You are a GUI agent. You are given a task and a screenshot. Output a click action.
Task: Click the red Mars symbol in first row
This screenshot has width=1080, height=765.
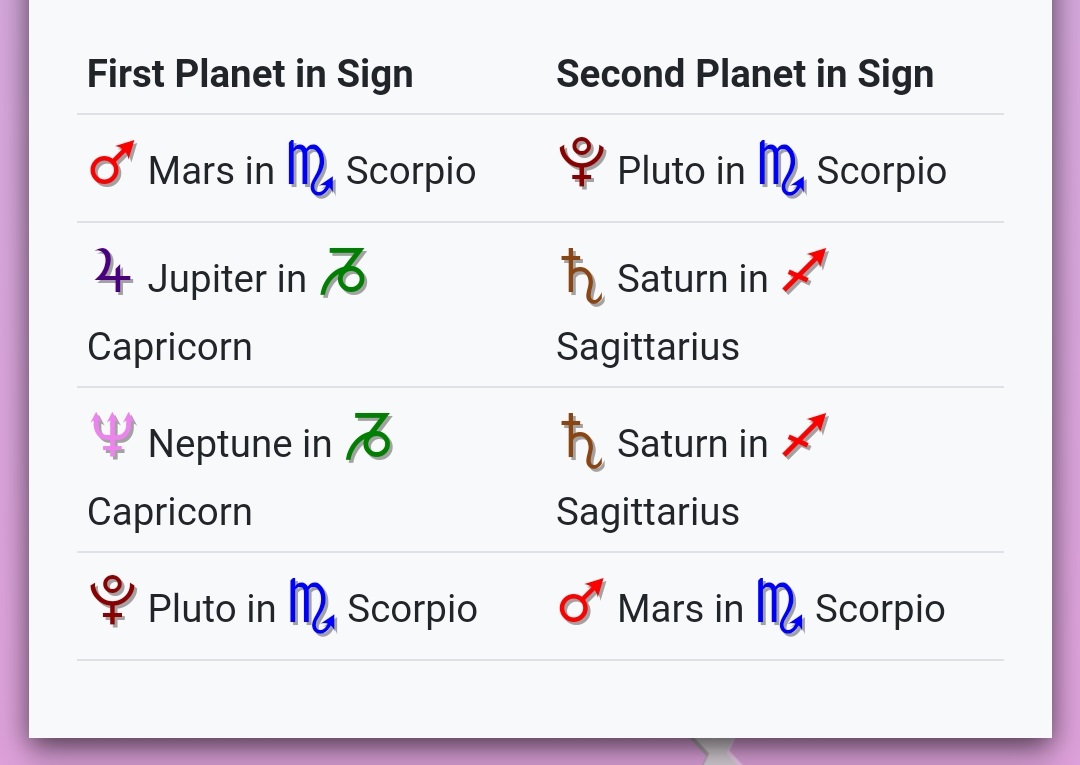pos(113,164)
